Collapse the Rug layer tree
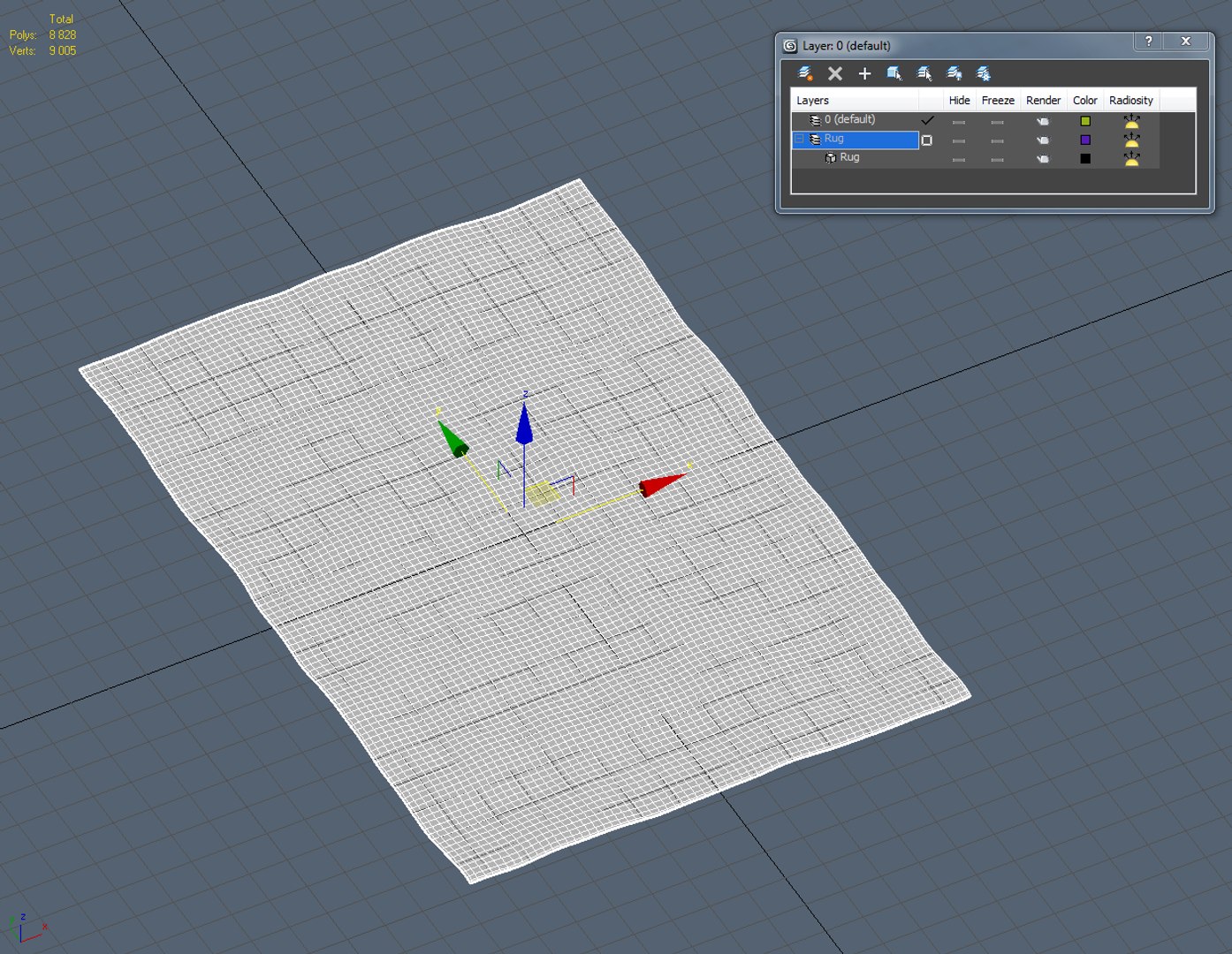Image resolution: width=1232 pixels, height=954 pixels. pyautogui.click(x=800, y=140)
